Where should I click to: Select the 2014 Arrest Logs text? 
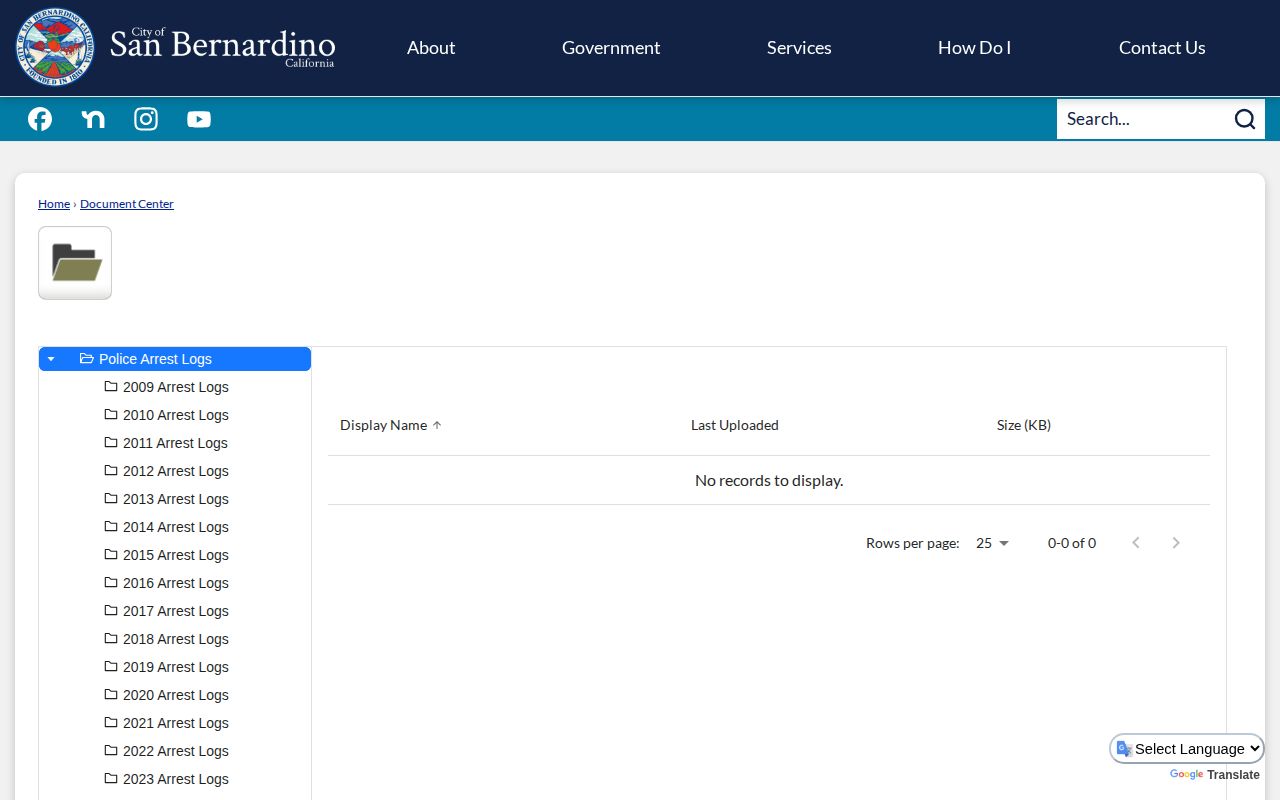coord(176,527)
